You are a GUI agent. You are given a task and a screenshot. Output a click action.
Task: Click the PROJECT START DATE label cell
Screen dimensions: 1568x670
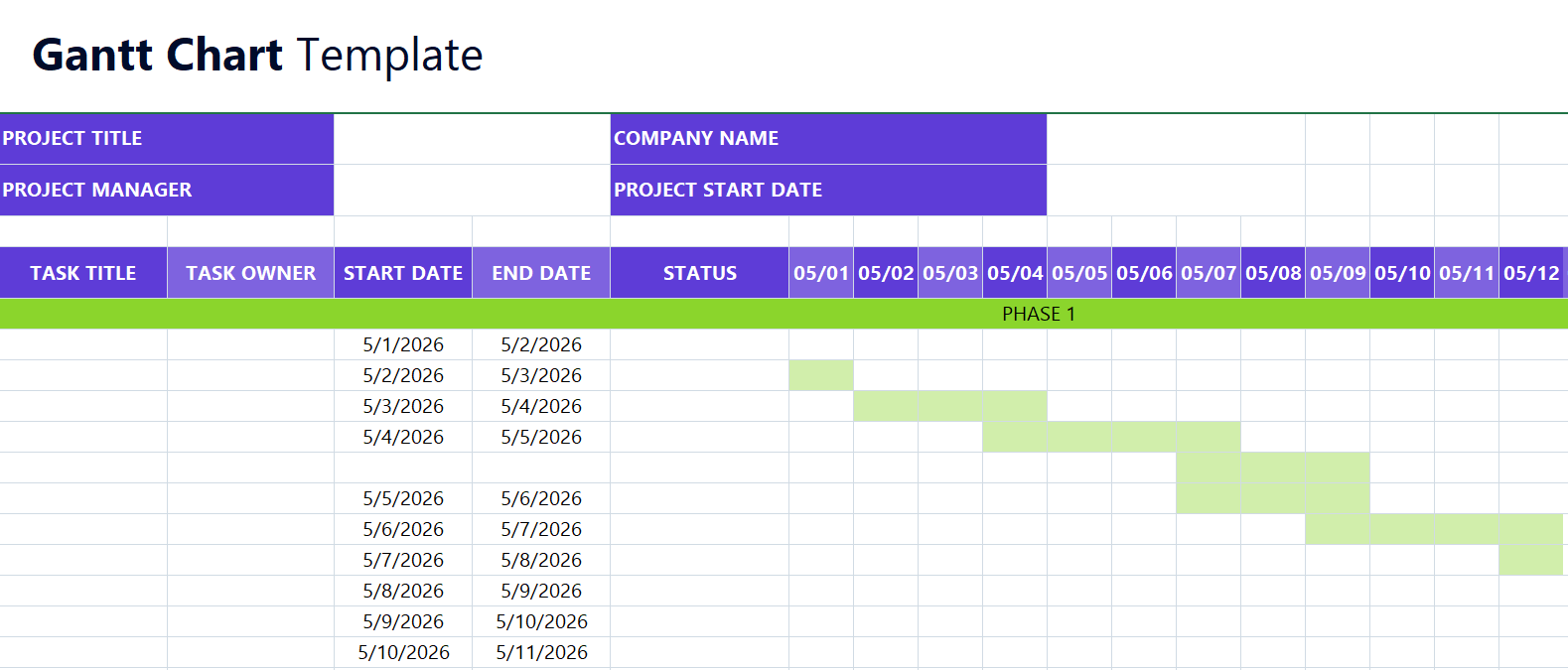click(x=829, y=191)
